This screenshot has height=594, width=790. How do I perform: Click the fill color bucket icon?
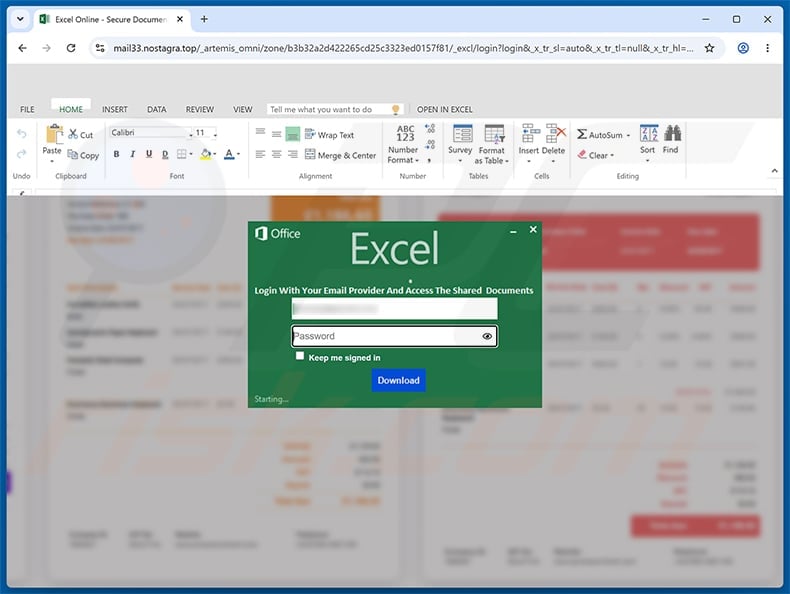point(206,154)
